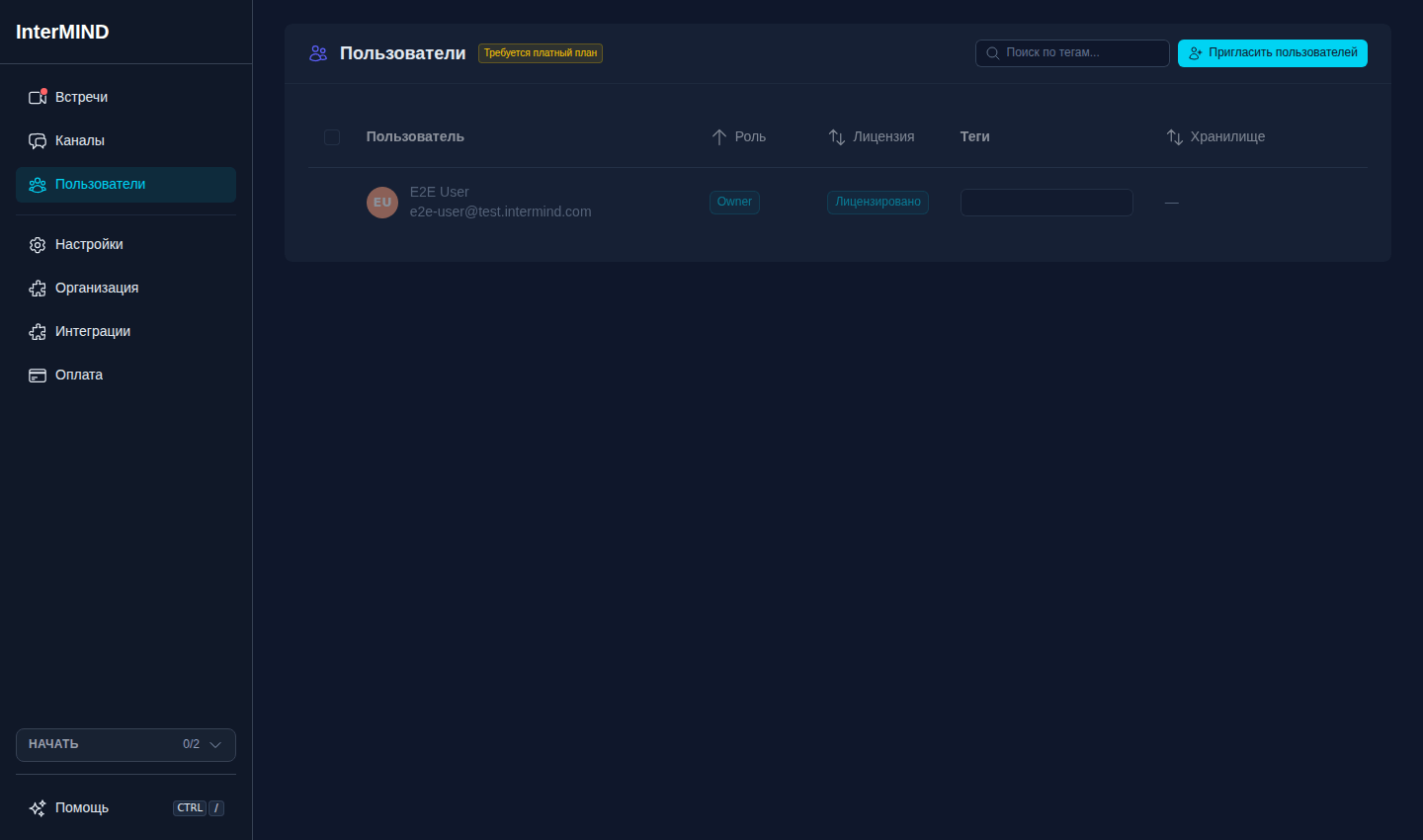This screenshot has height=840, width=1423.
Task: Open the Оплата menu item
Action: pyautogui.click(x=126, y=375)
